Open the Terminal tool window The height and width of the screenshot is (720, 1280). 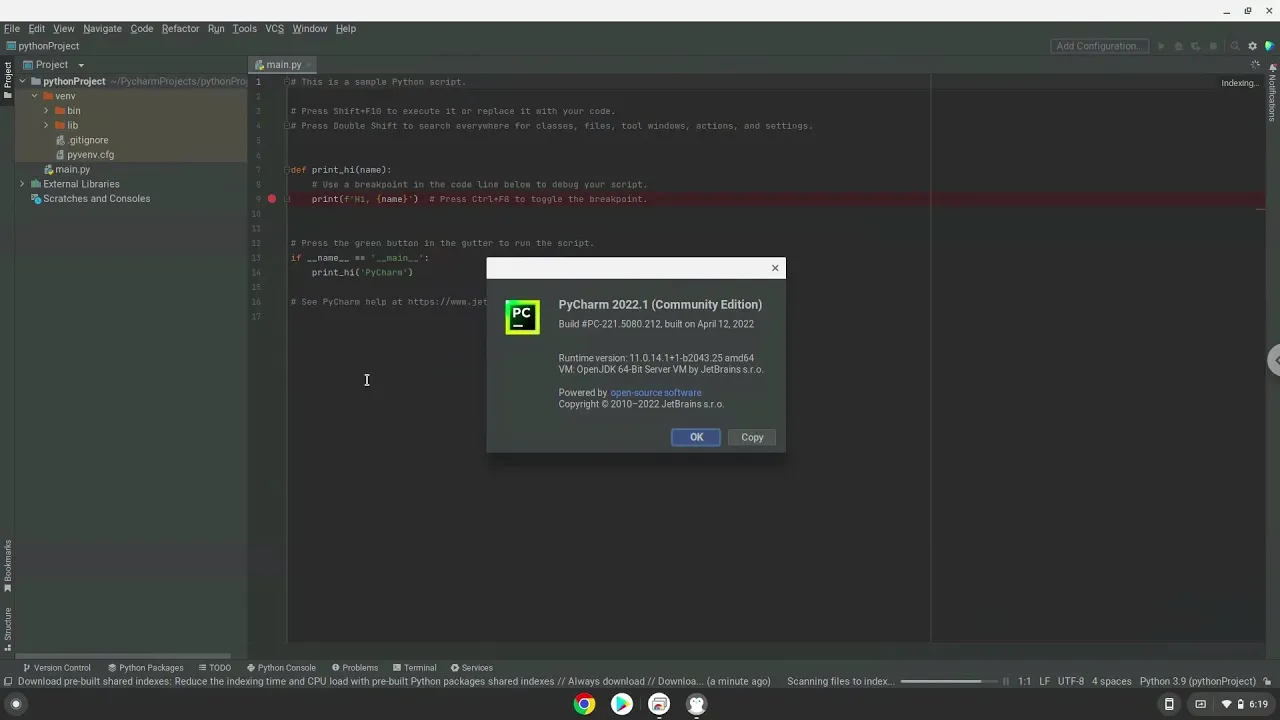click(414, 668)
